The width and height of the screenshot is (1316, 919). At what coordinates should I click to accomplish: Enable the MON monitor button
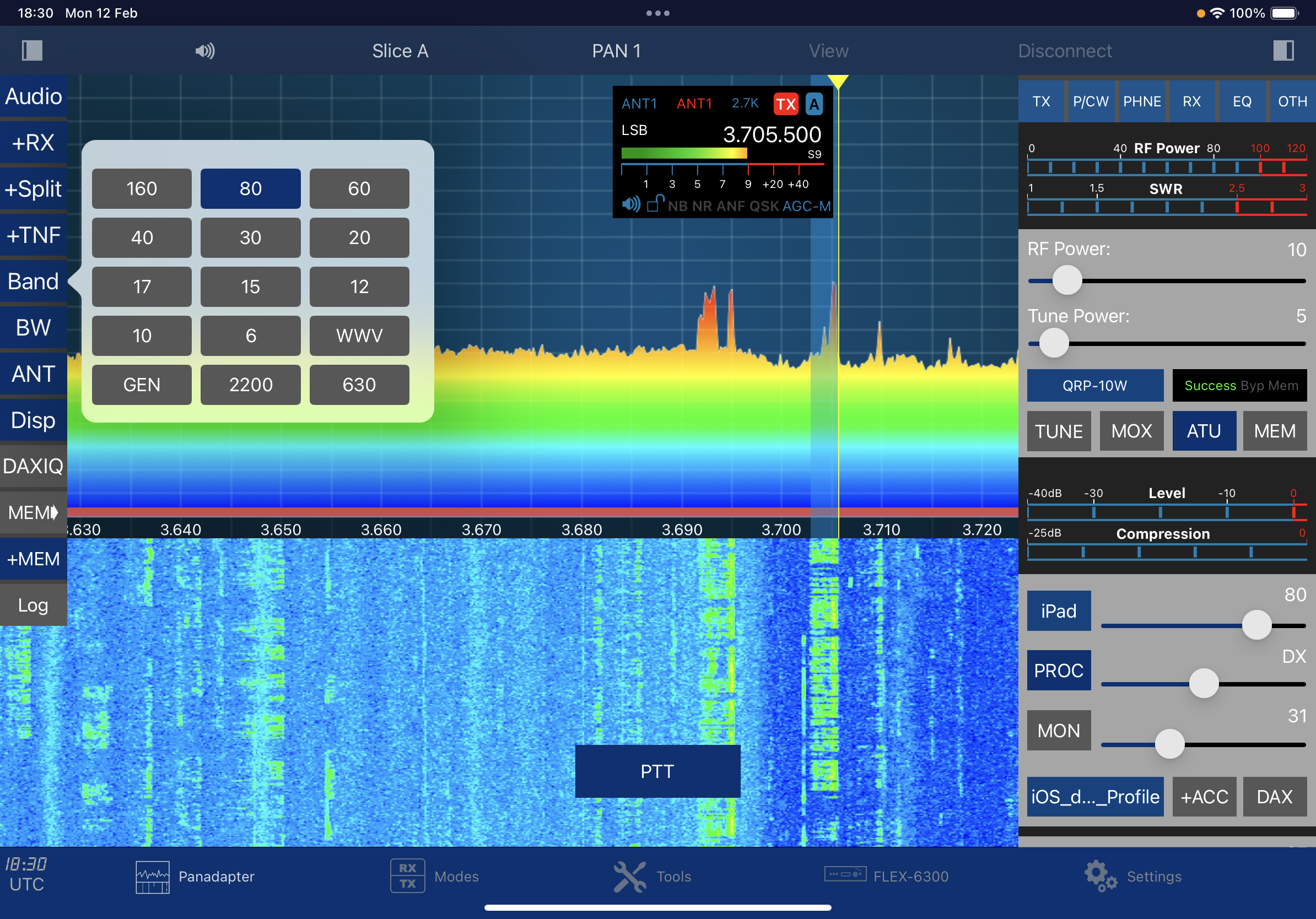[1058, 731]
